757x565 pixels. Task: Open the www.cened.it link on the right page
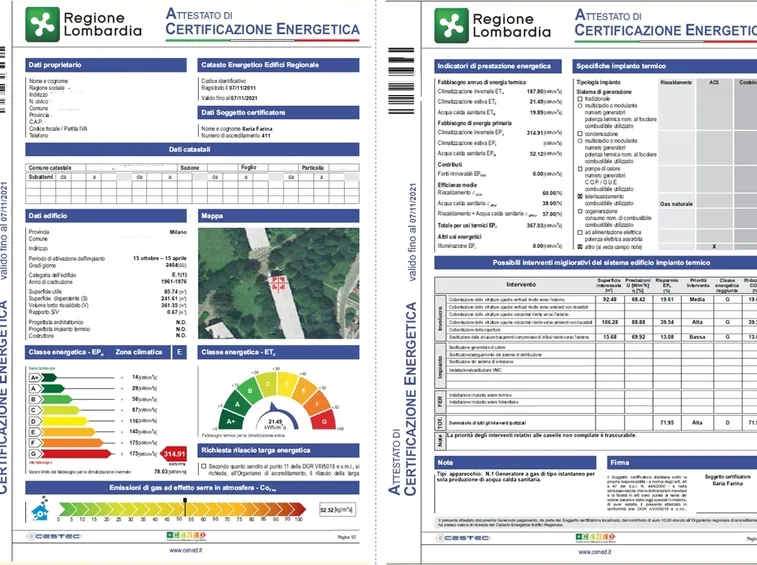(x=595, y=552)
